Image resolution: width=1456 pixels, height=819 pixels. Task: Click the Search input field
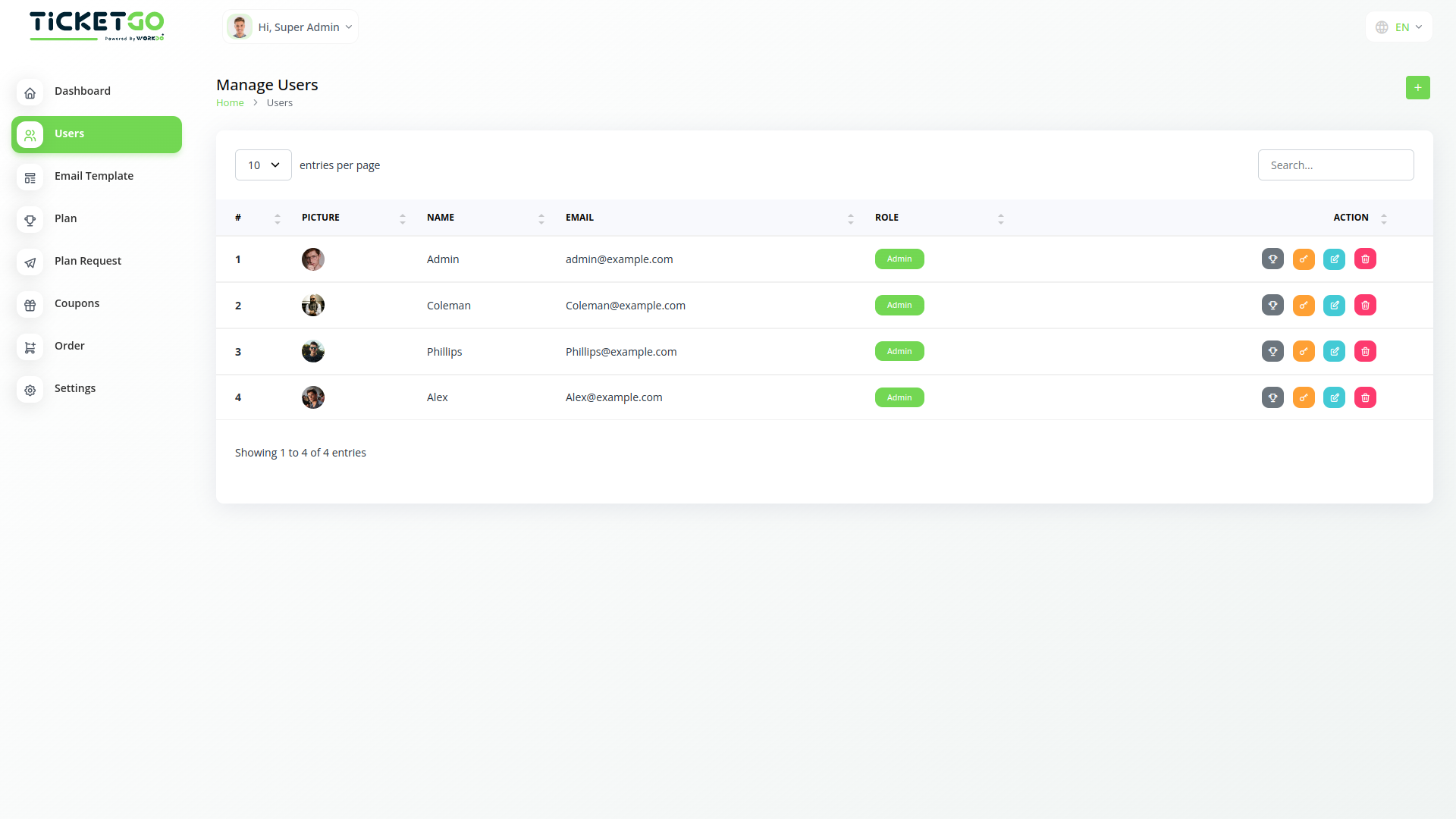[x=1335, y=165]
